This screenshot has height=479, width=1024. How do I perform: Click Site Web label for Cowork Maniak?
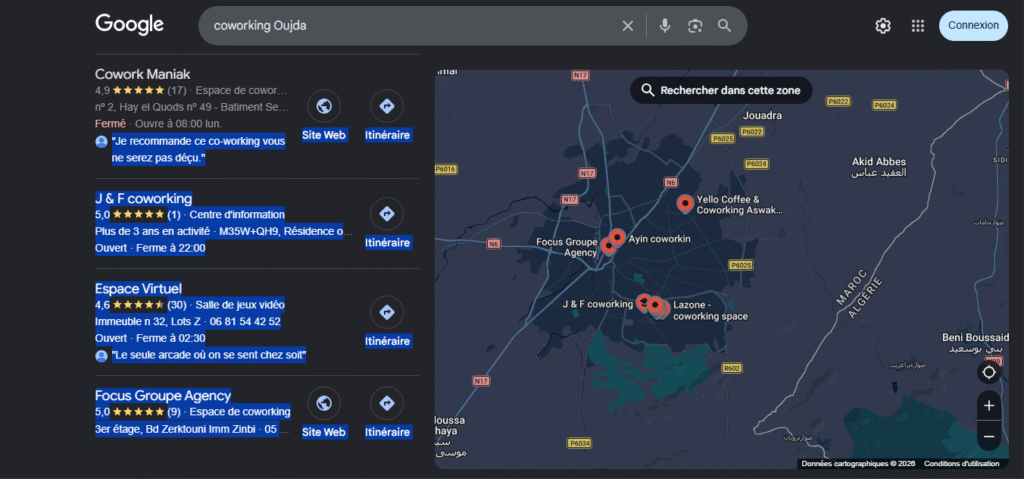click(324, 135)
